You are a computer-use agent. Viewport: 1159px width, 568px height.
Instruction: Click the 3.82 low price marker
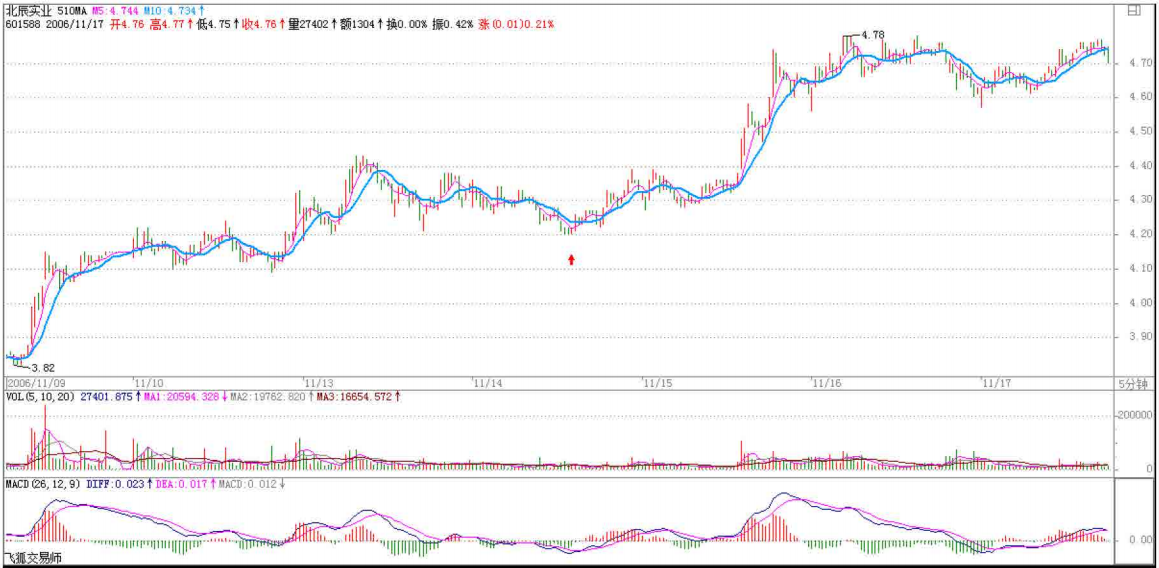[x=41, y=367]
